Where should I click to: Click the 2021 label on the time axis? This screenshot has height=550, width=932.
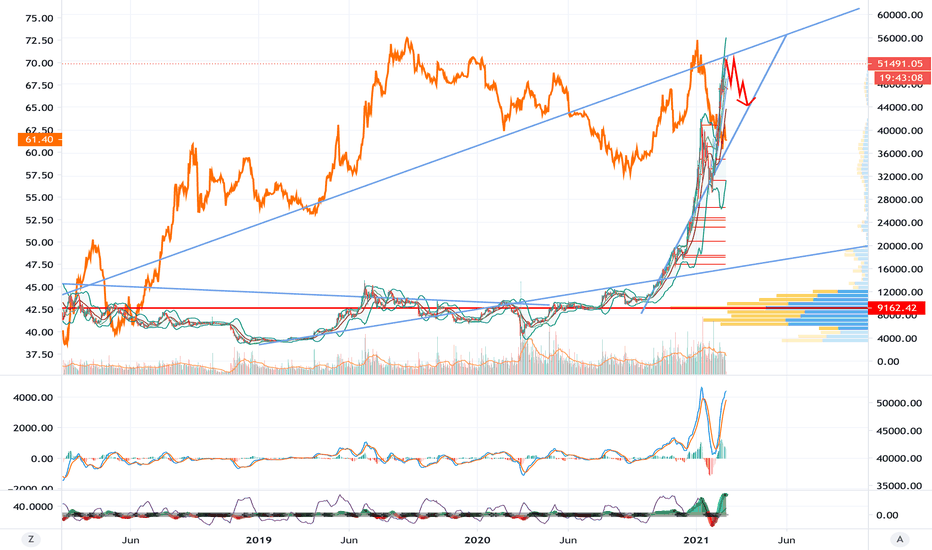click(x=695, y=540)
